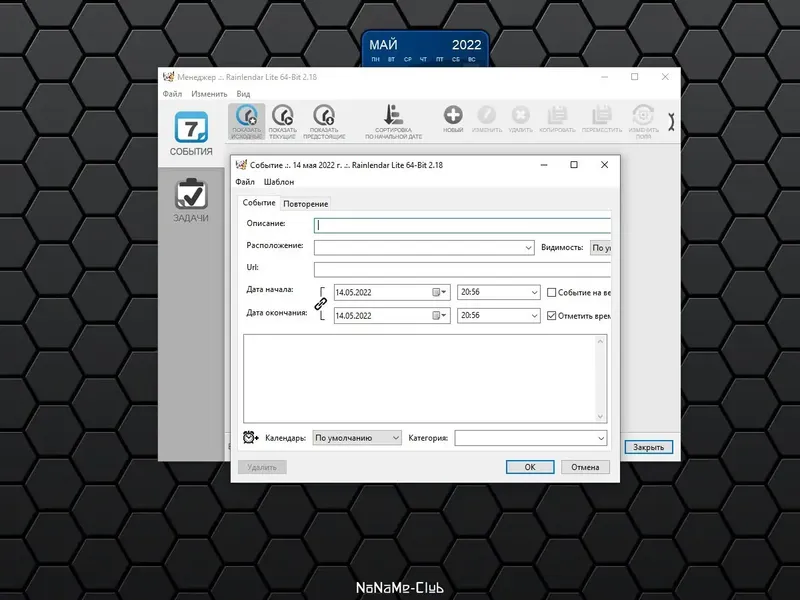Open the Видимость dropdown

point(600,248)
